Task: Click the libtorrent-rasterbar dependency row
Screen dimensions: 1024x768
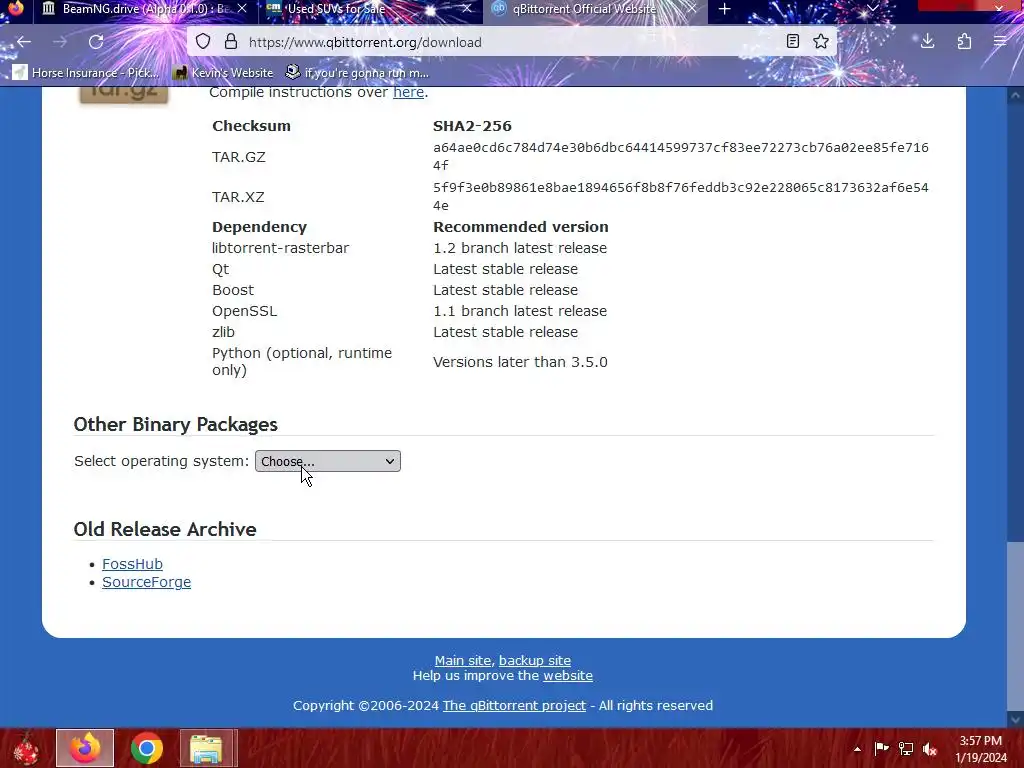Action: coord(409,248)
